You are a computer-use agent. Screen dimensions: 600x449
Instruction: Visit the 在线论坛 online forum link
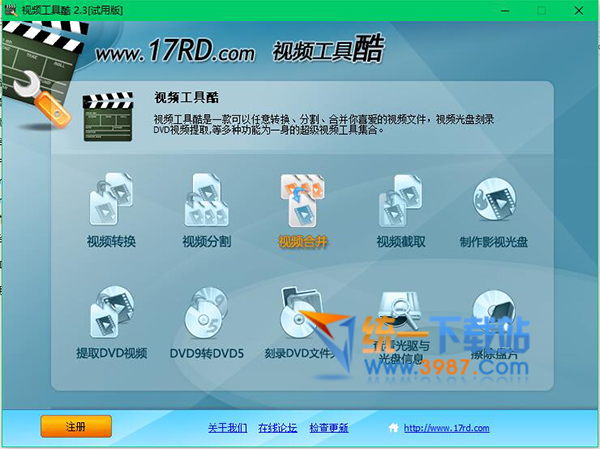tap(278, 428)
